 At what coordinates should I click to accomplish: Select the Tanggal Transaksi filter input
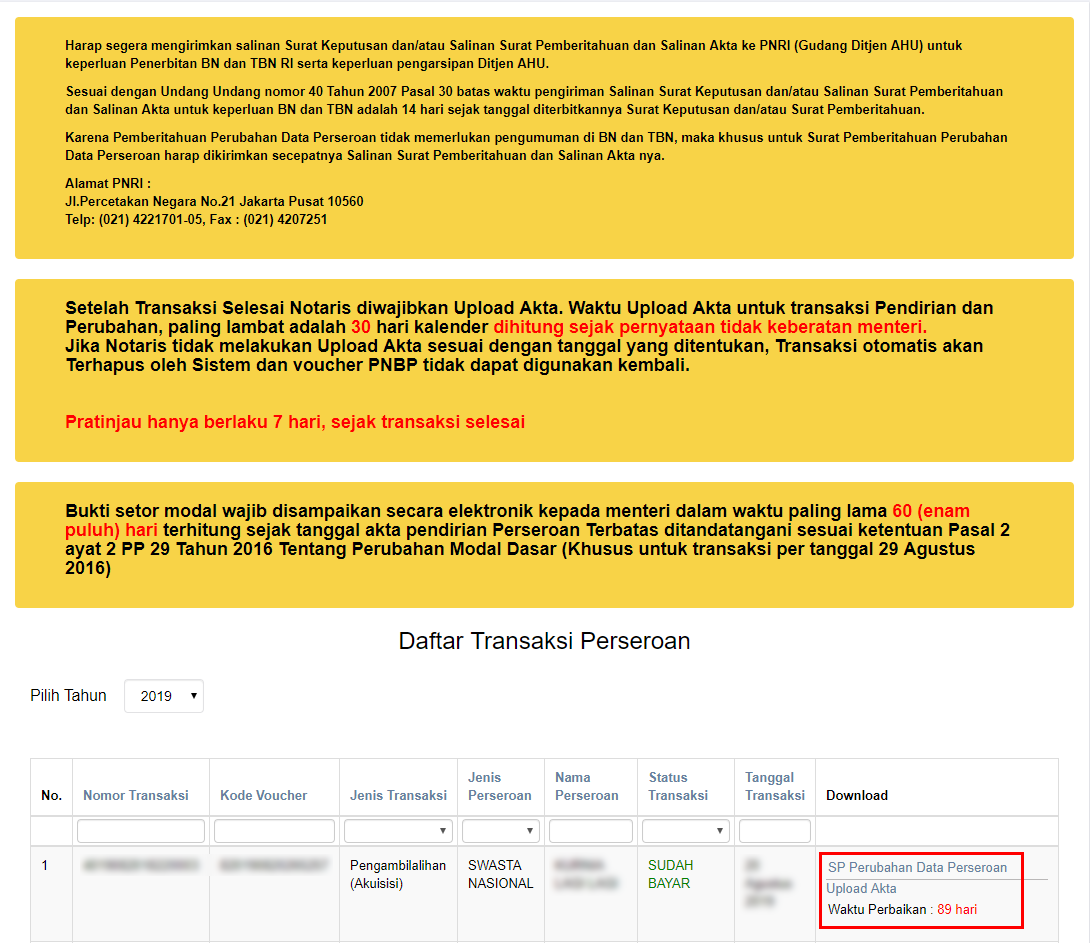tap(774, 831)
